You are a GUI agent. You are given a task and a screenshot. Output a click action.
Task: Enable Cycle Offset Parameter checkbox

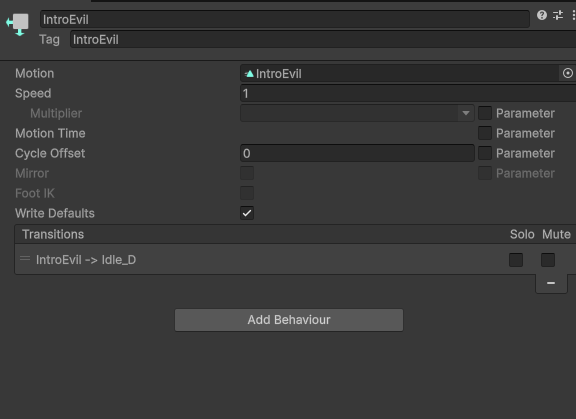click(x=485, y=153)
